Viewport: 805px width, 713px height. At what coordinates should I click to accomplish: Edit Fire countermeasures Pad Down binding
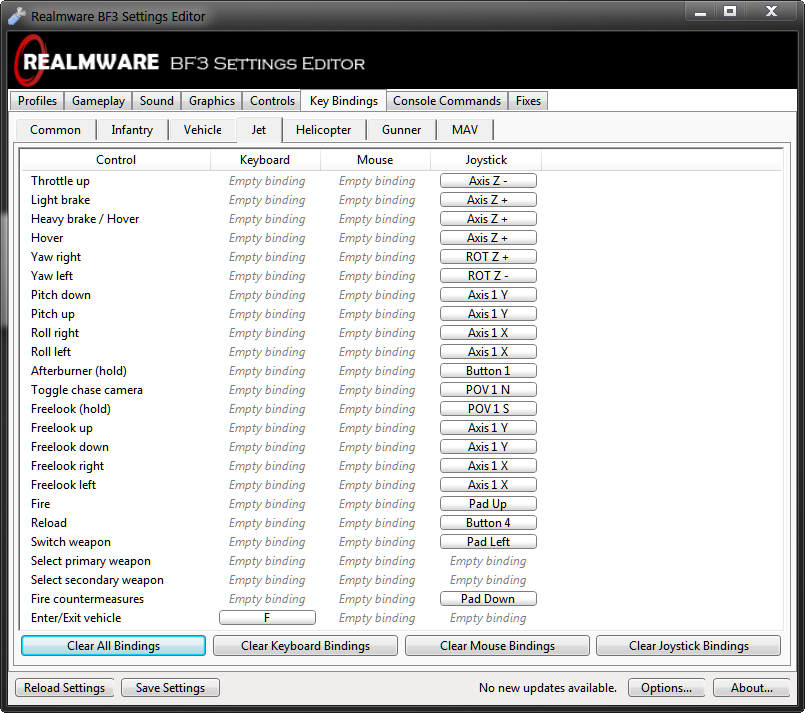tap(488, 599)
